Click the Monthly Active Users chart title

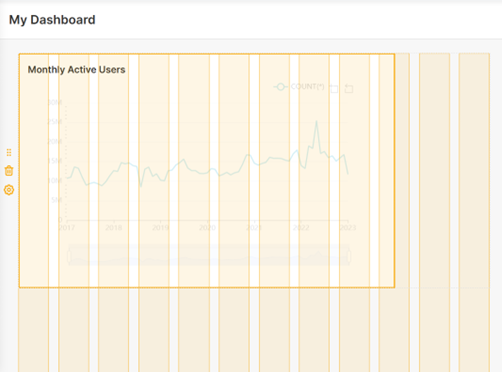[x=76, y=70]
